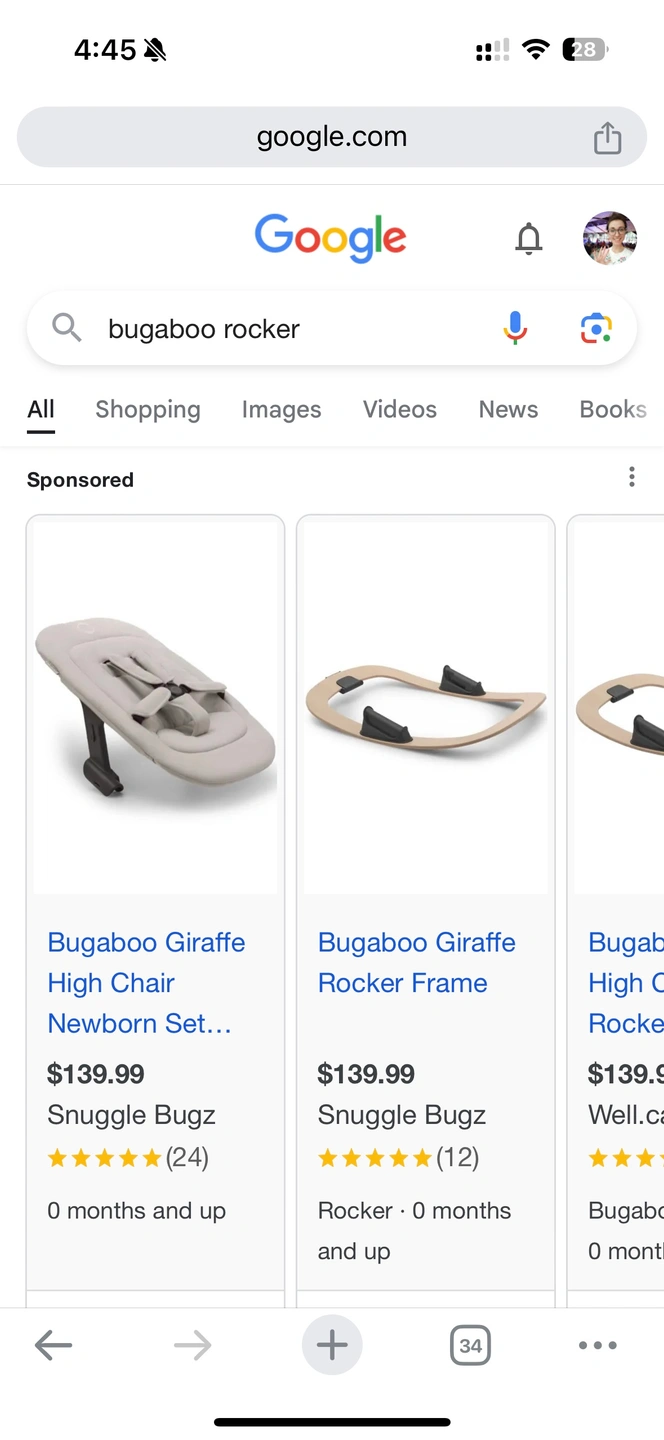Open Bugaboo Giraffe Rocker Frame link

(416, 962)
